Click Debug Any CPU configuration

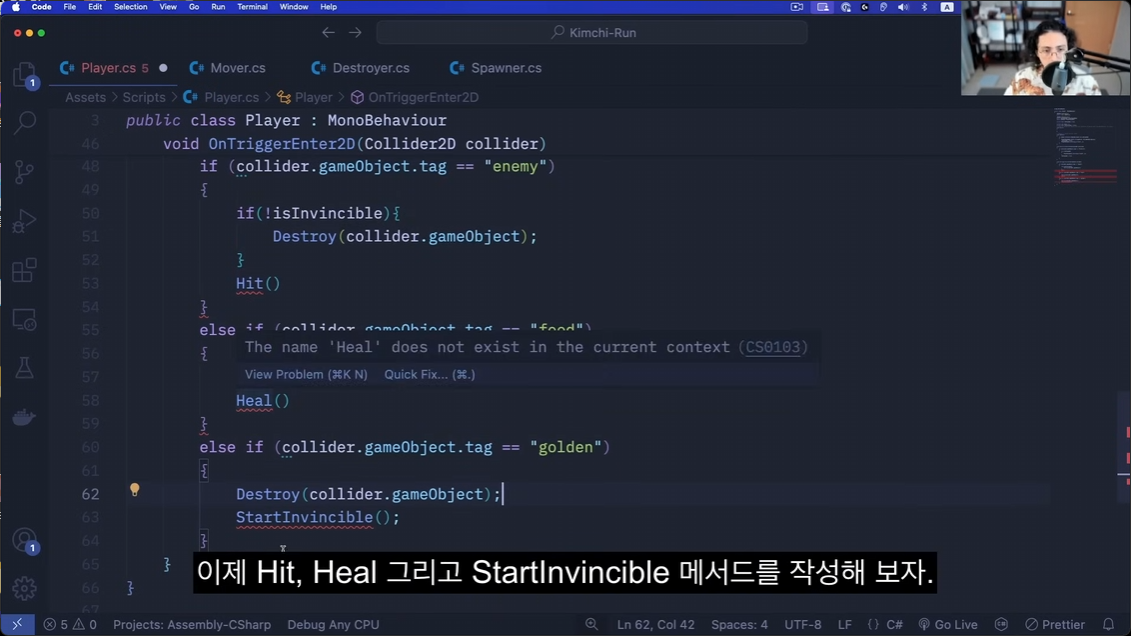coord(333,624)
